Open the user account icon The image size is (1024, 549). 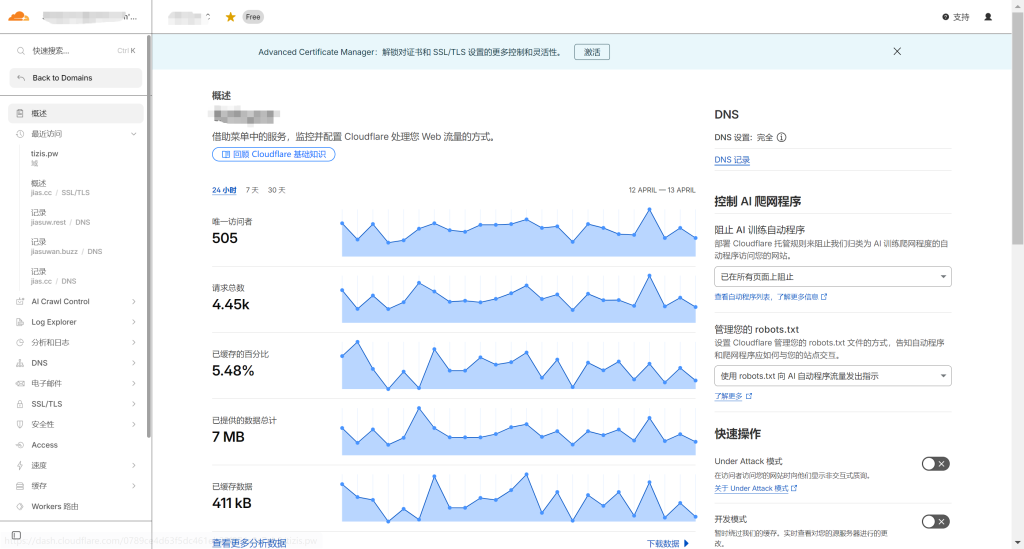tap(988, 17)
